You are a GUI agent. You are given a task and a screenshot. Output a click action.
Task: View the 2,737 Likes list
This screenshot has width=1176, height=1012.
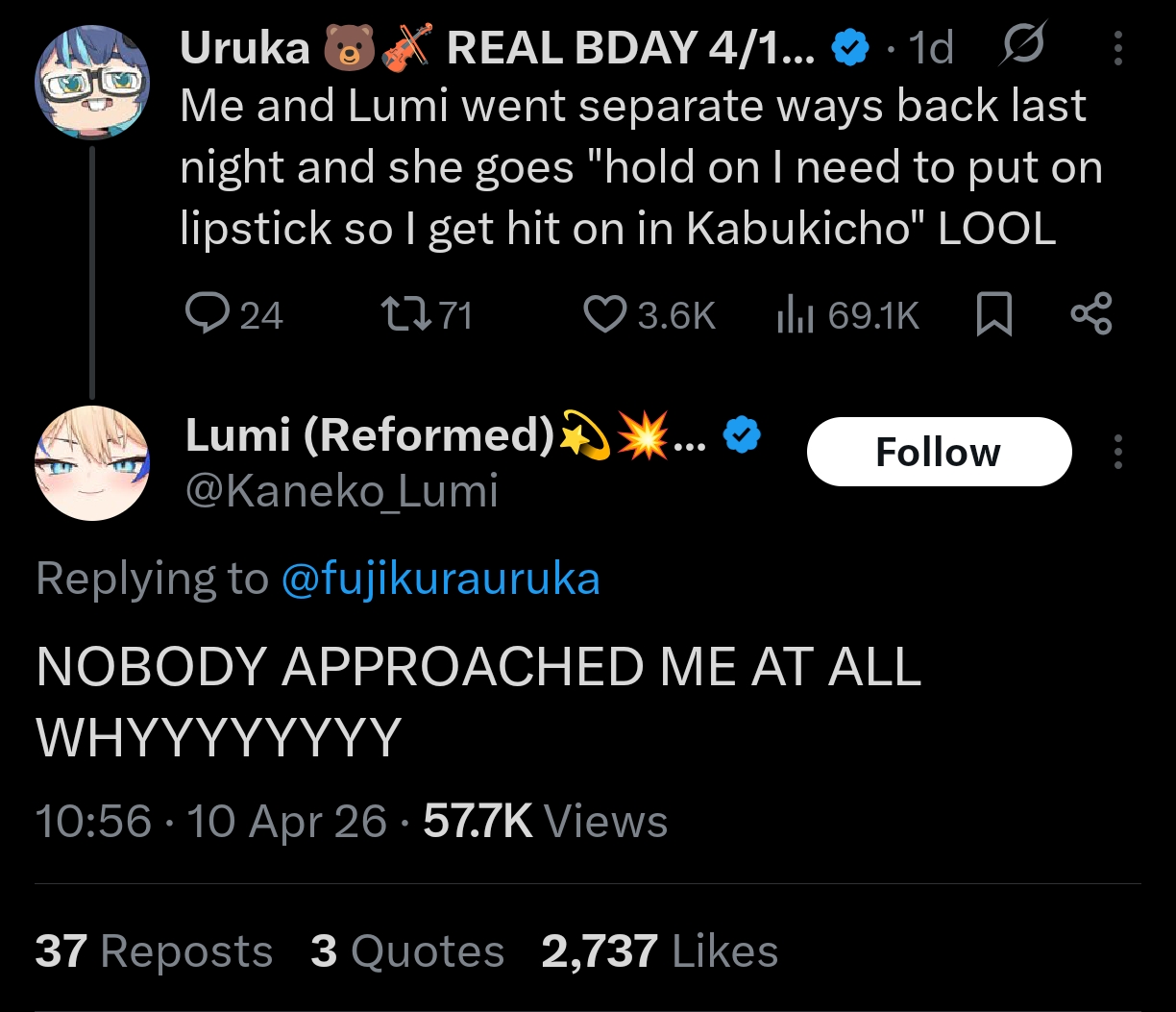point(659,951)
